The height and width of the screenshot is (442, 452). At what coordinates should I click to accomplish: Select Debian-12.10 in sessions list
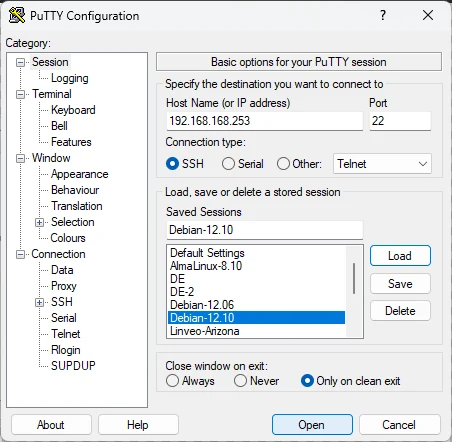click(257, 318)
